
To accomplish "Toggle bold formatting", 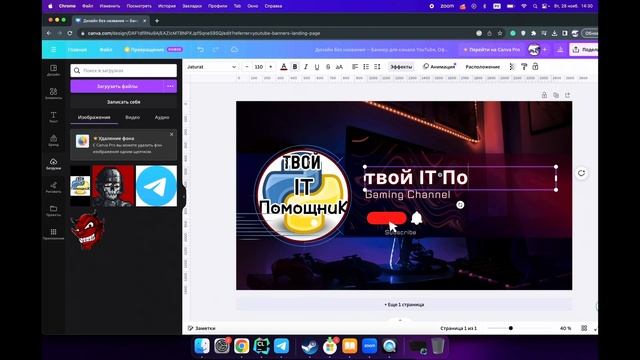I will pos(295,67).
